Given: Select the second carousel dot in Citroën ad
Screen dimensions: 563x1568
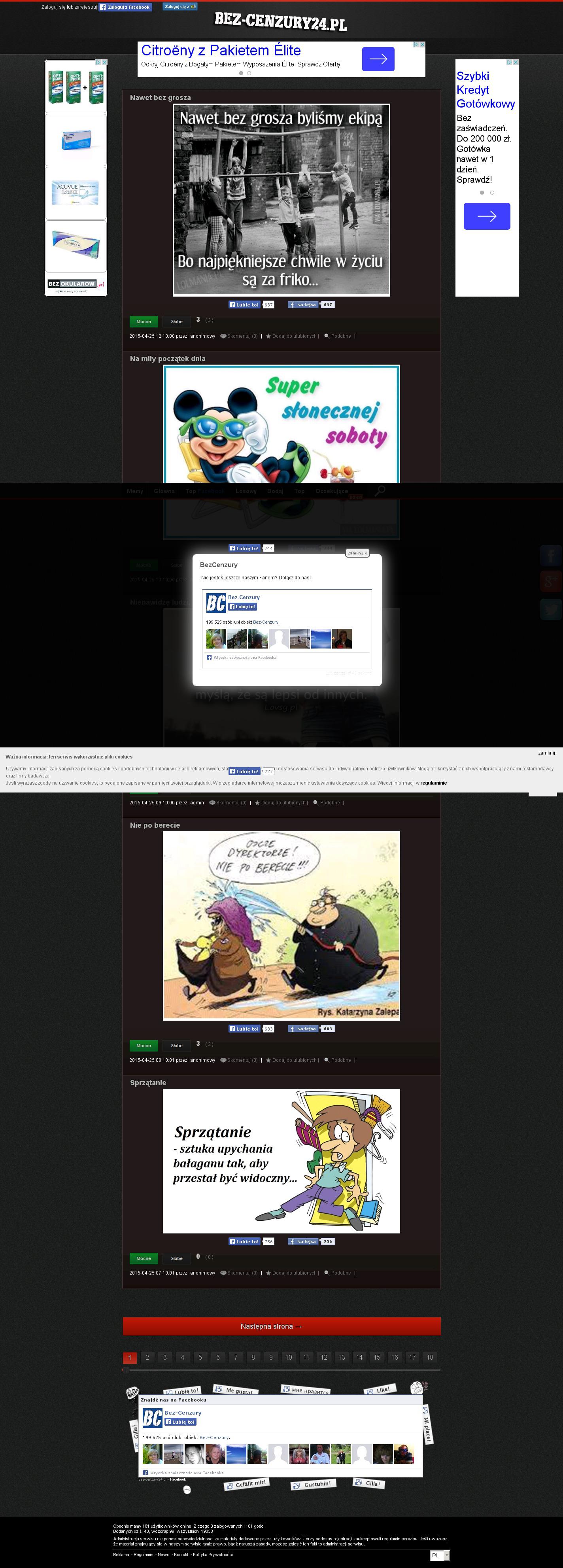Looking at the screenshot, I should point(249,73).
